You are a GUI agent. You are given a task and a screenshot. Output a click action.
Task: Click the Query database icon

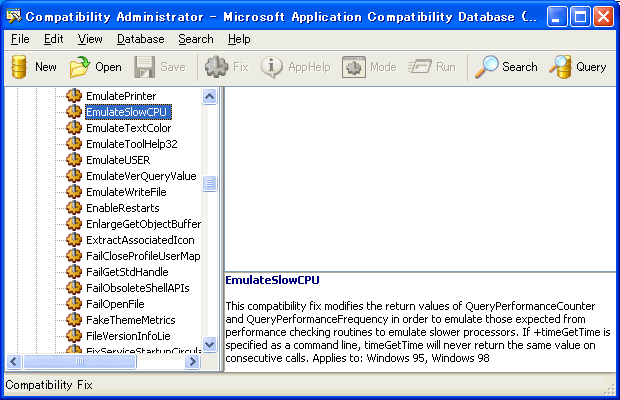[561, 67]
